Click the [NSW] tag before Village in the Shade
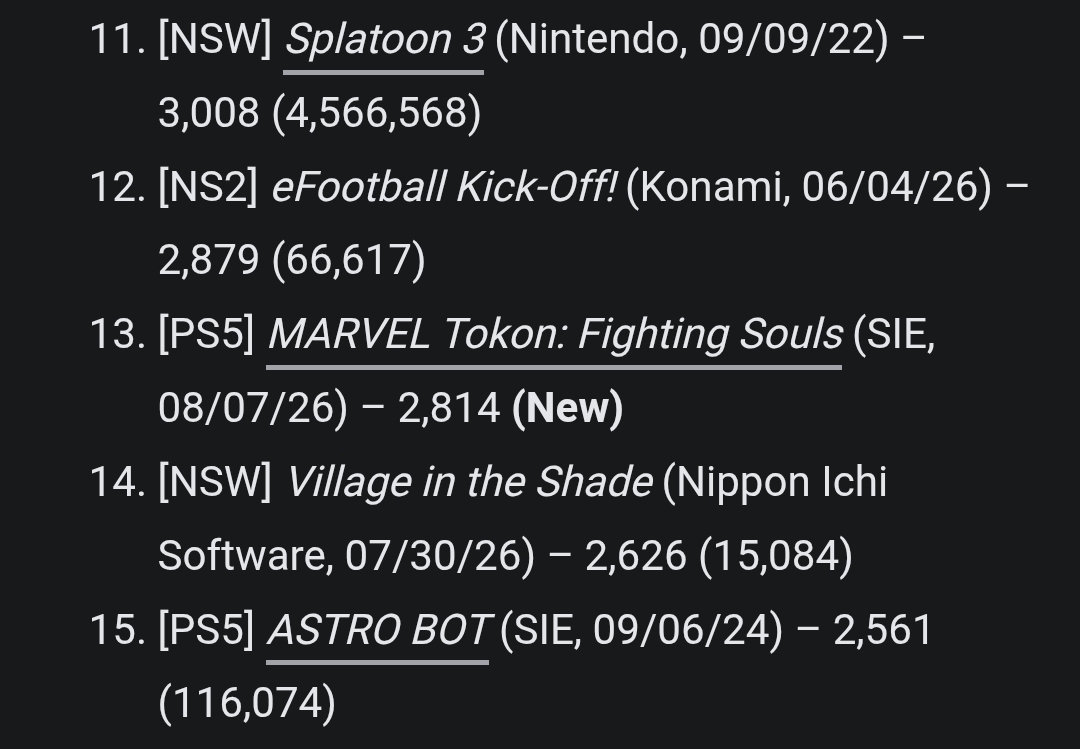1080x749 pixels. click(x=215, y=482)
